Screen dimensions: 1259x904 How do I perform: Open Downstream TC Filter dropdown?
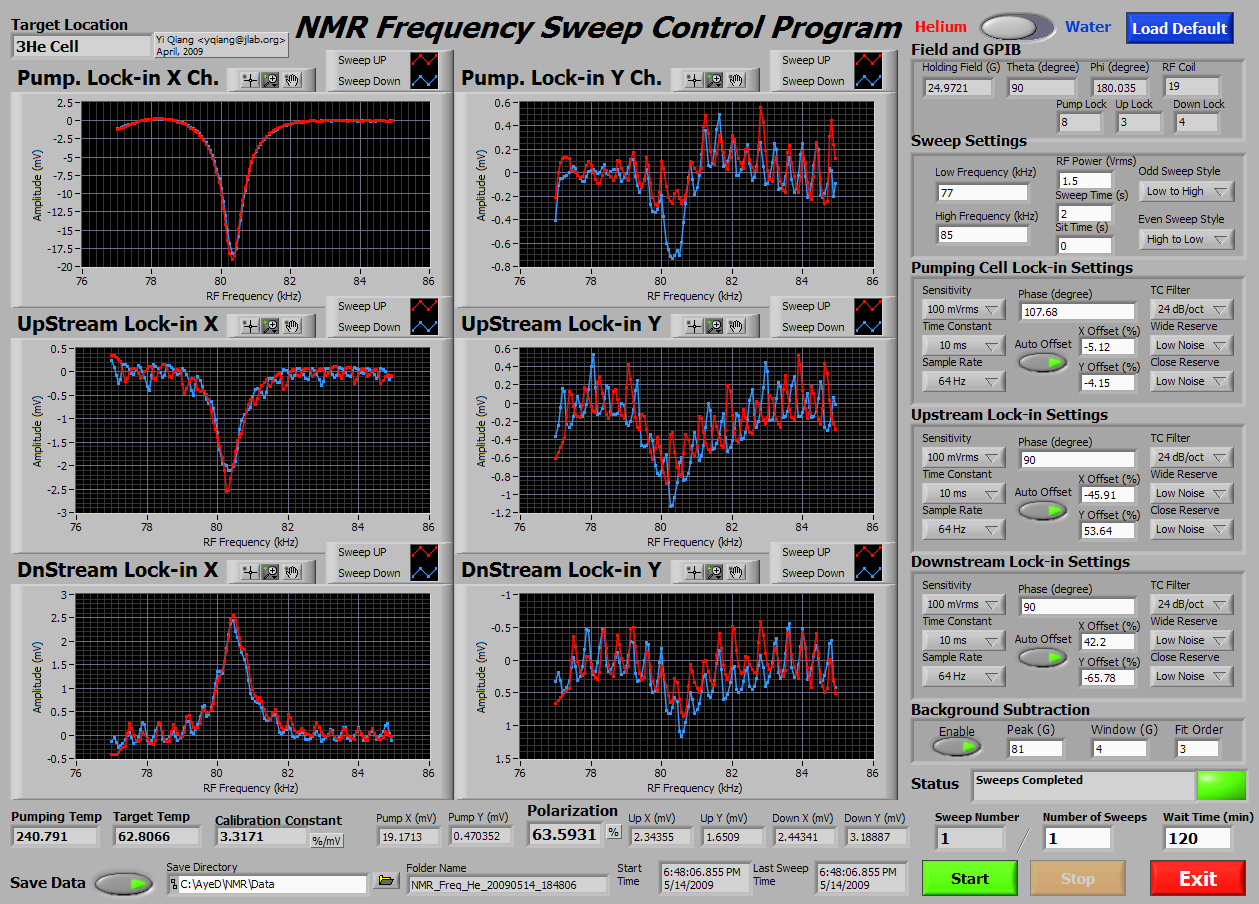1192,604
